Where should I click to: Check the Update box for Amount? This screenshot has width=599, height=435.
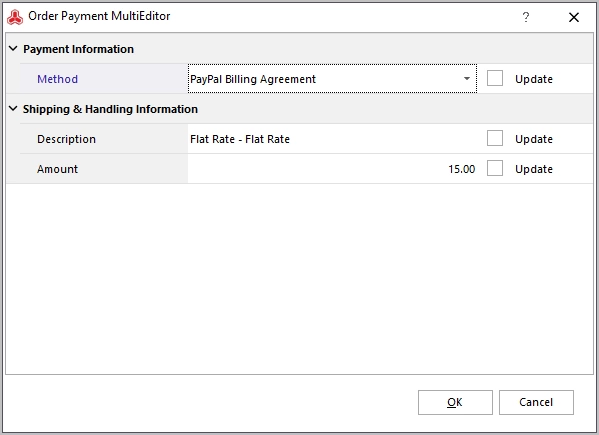[495, 168]
